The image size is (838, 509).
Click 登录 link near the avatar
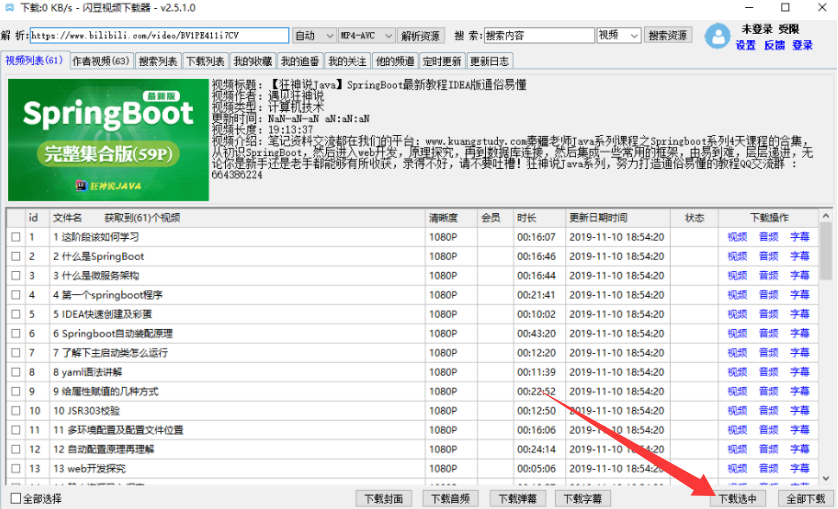click(802, 45)
